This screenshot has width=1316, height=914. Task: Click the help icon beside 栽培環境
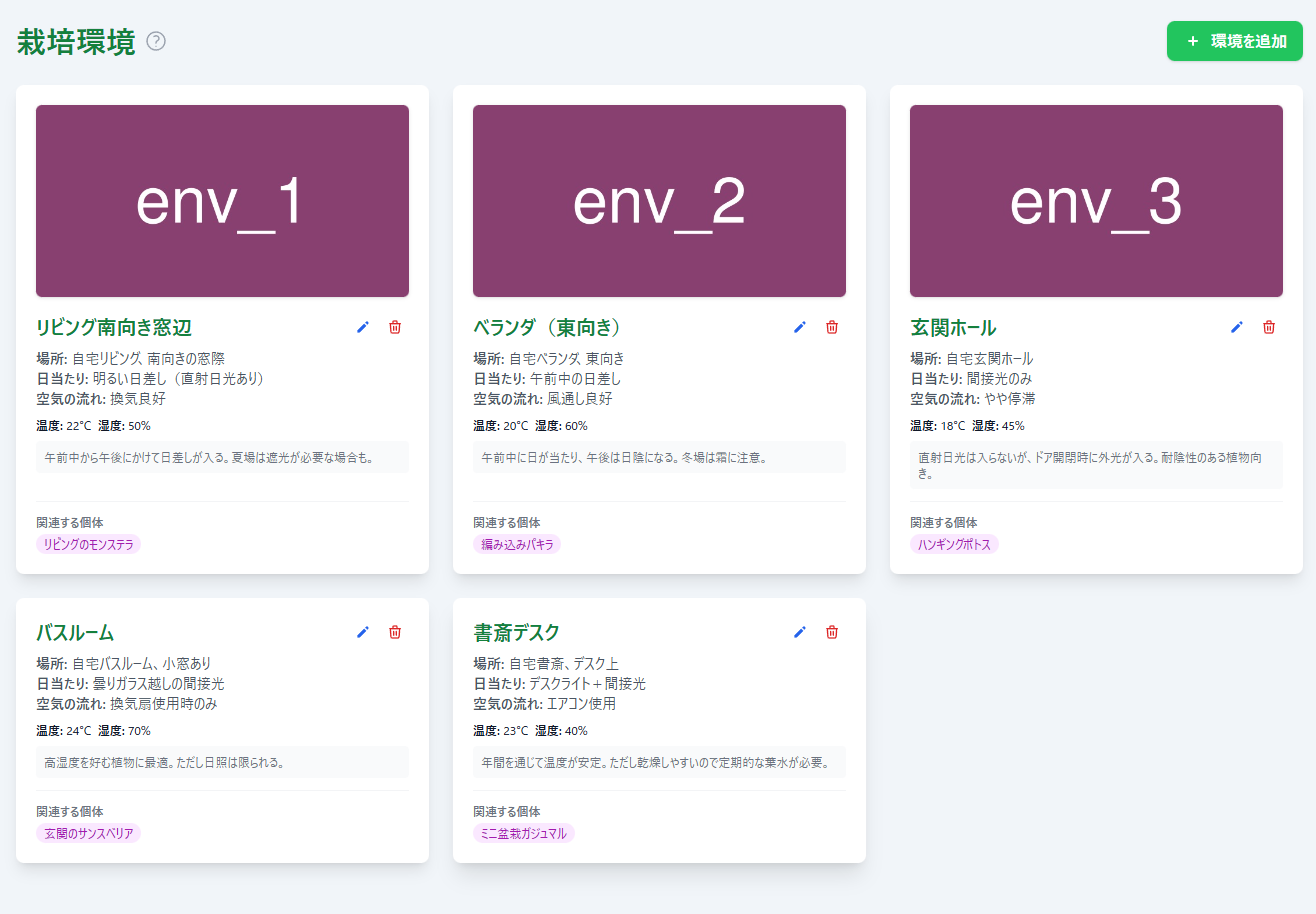156,41
